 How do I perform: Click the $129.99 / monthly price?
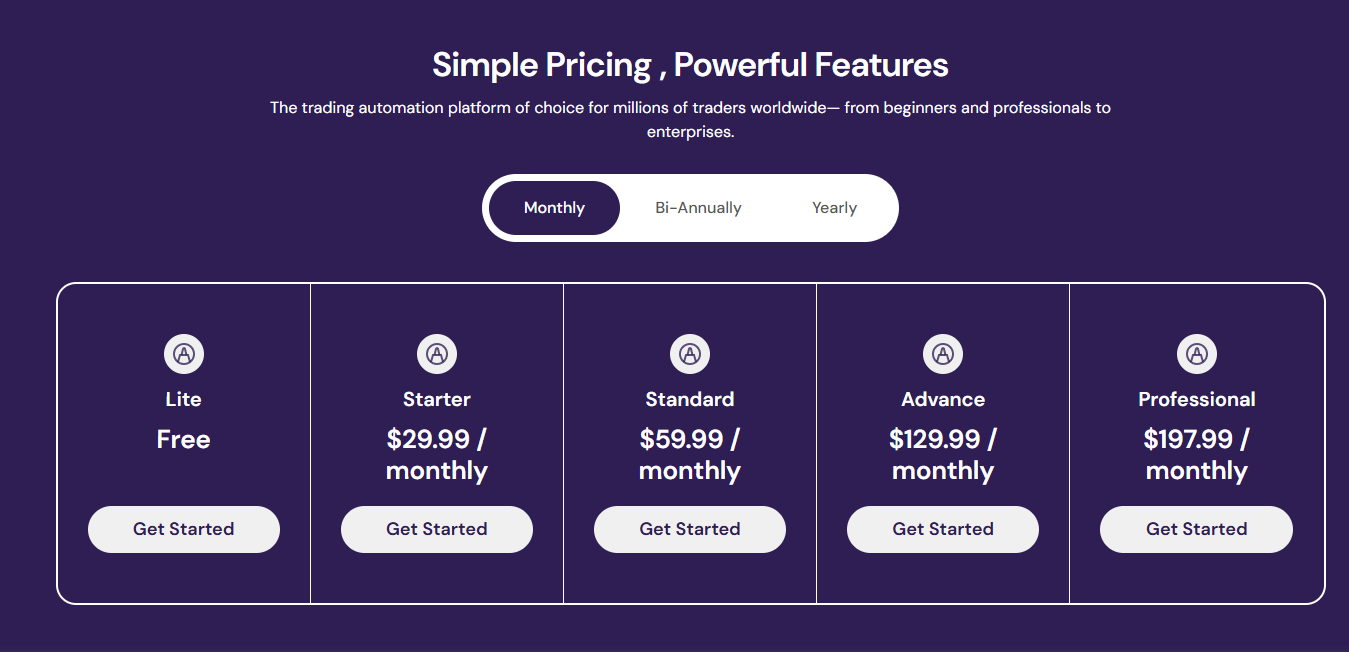pyautogui.click(x=942, y=455)
